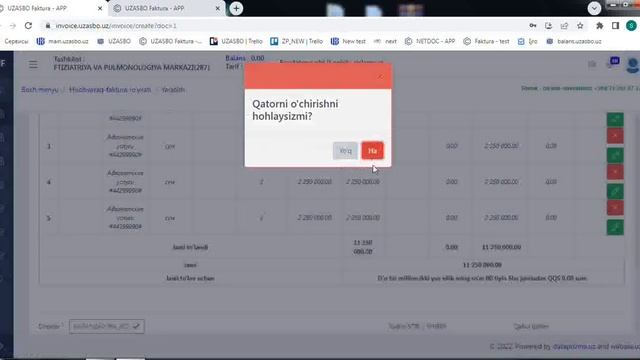Viewport: 640px width, 360px height.
Task: Go to the Bosh menyu breadcrumb
Action: point(40,89)
